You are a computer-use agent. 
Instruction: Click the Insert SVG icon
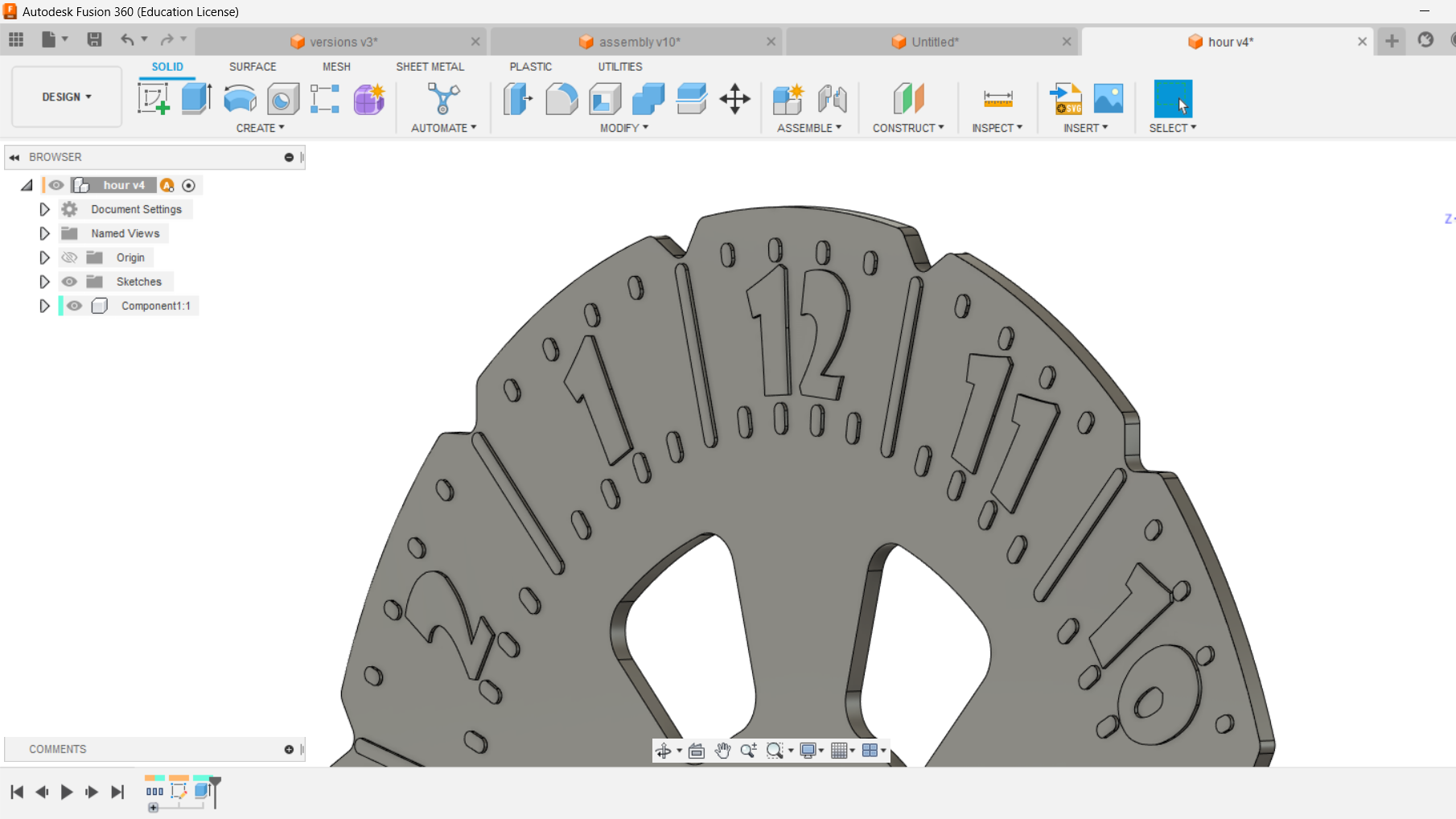click(1065, 98)
